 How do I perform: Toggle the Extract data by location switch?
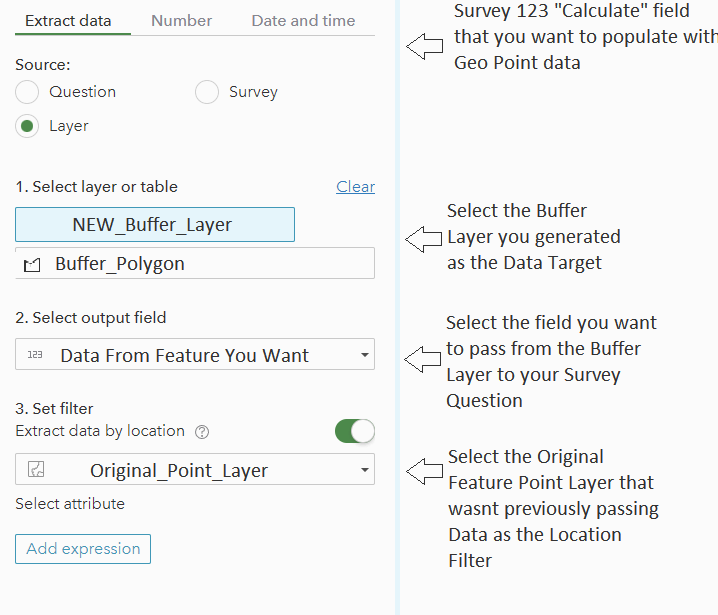[354, 431]
